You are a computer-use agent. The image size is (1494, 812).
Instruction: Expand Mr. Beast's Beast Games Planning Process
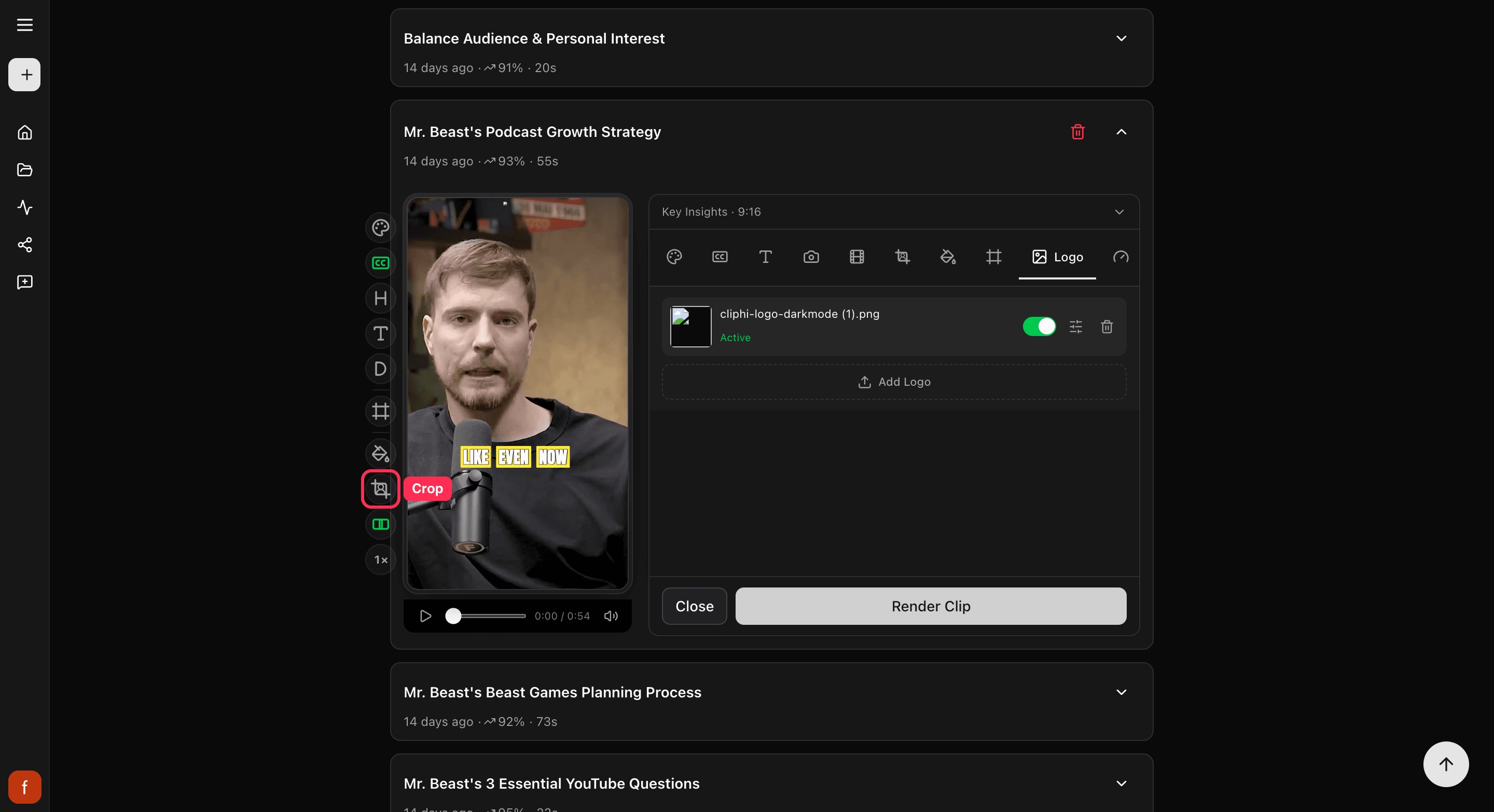tap(1121, 692)
